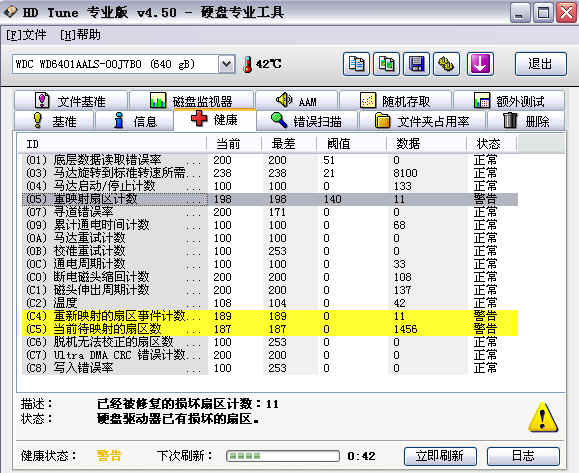Screen dimensions: 579x473
Task: Select row (C6) 脱机无法校正的扇区数
Action: click(x=270, y=342)
